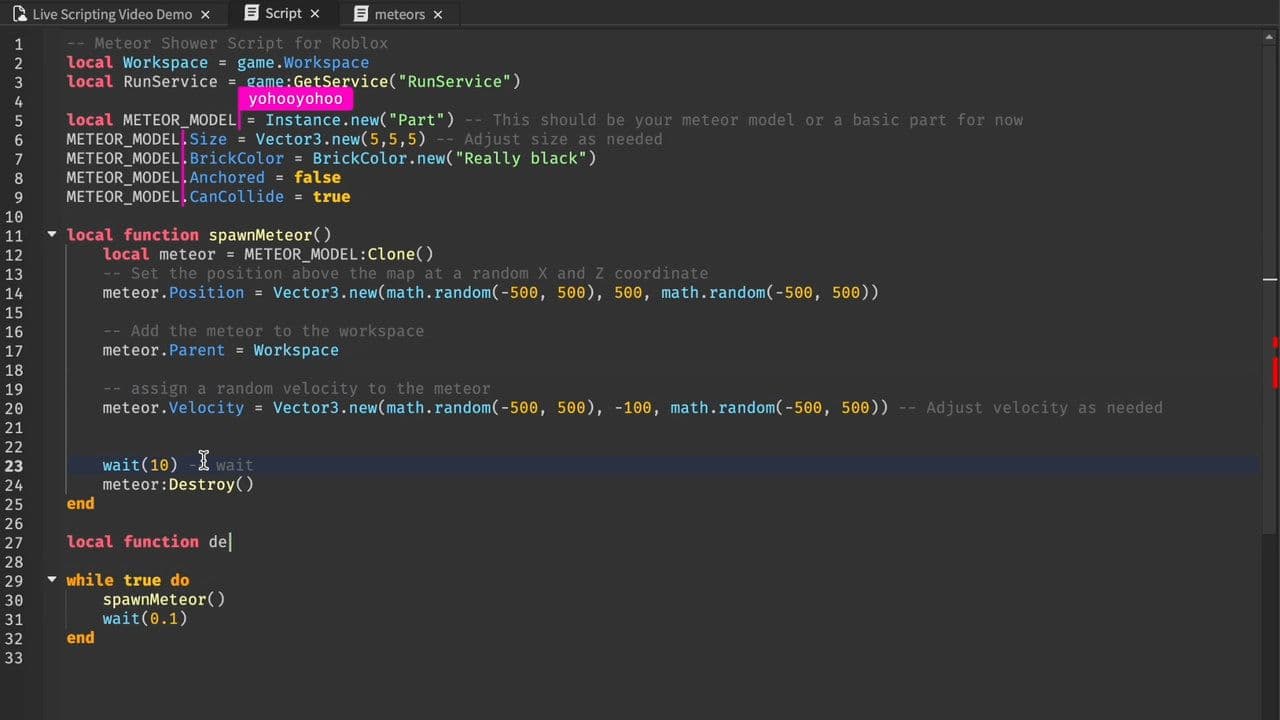Collapse the spawnMeteor function fold arrow
1280x720 pixels.
click(52, 234)
